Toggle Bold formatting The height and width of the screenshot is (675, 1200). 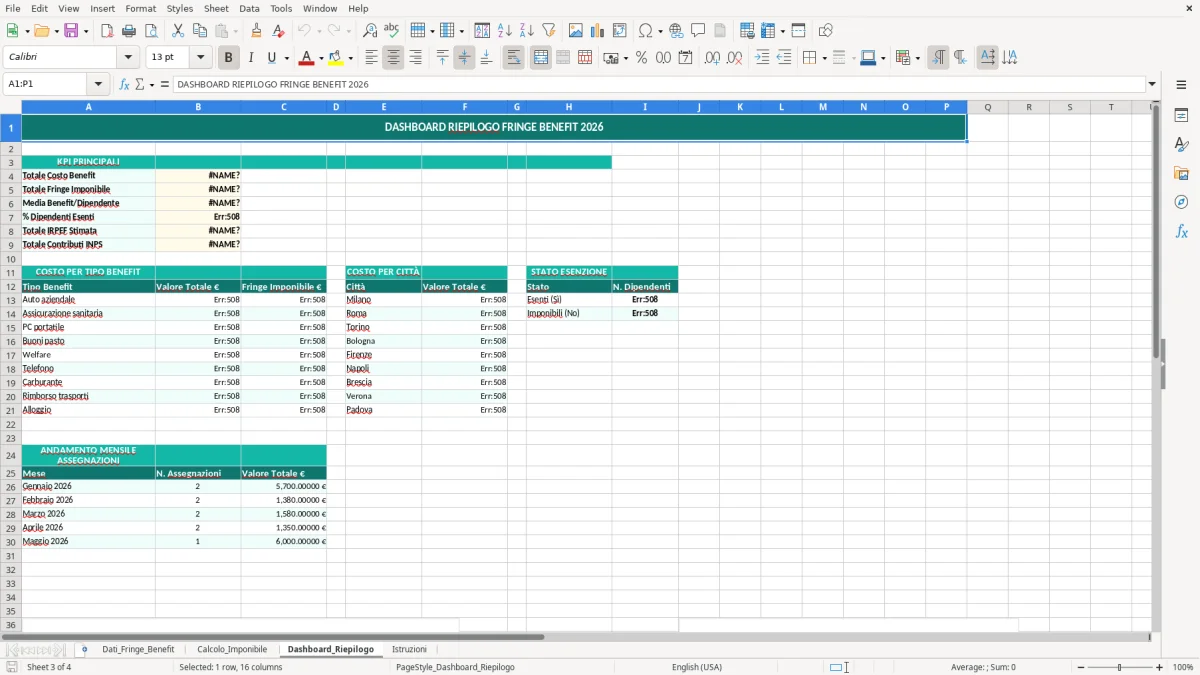[229, 58]
